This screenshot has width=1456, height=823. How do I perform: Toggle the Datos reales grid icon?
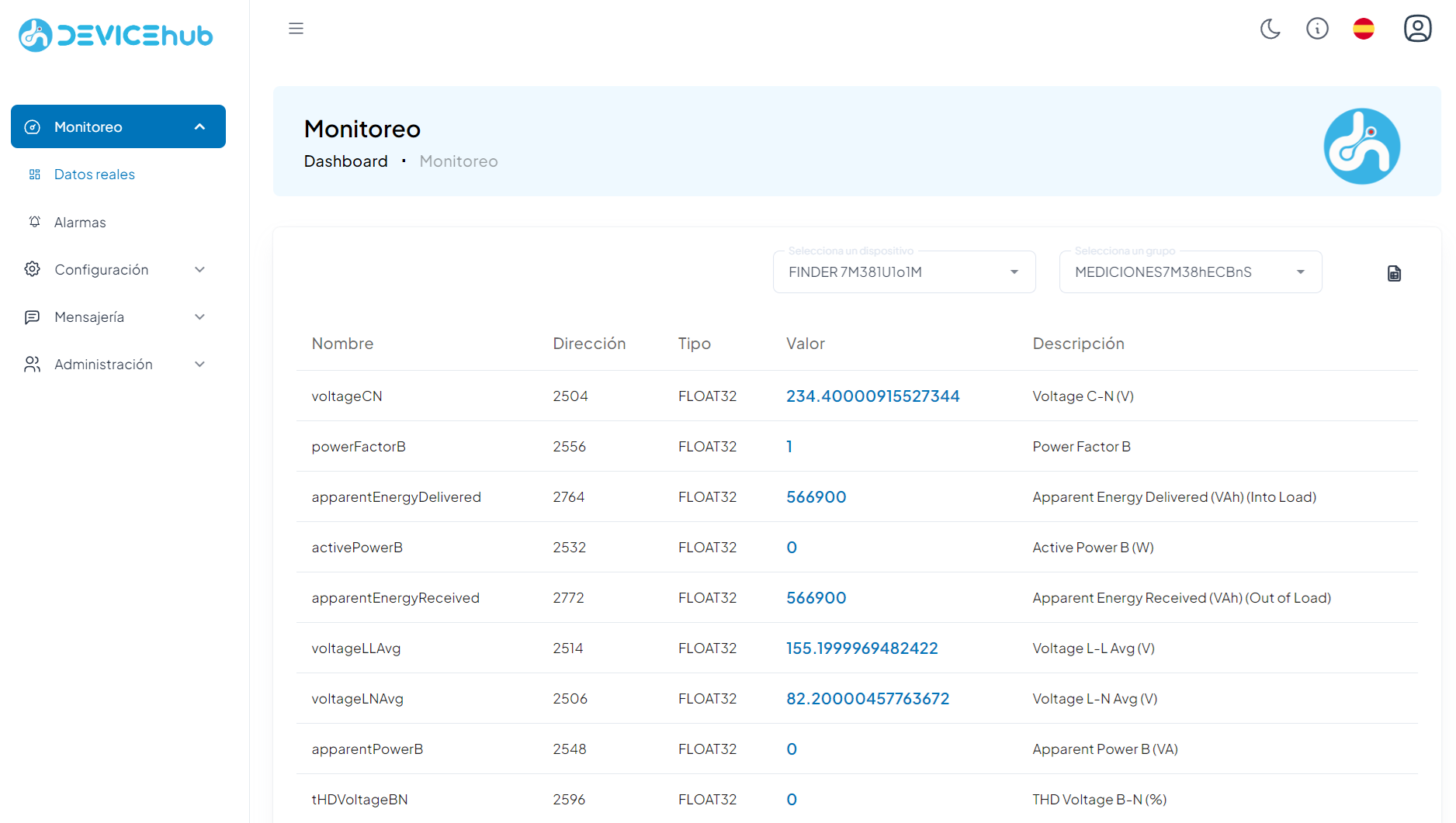[x=34, y=174]
